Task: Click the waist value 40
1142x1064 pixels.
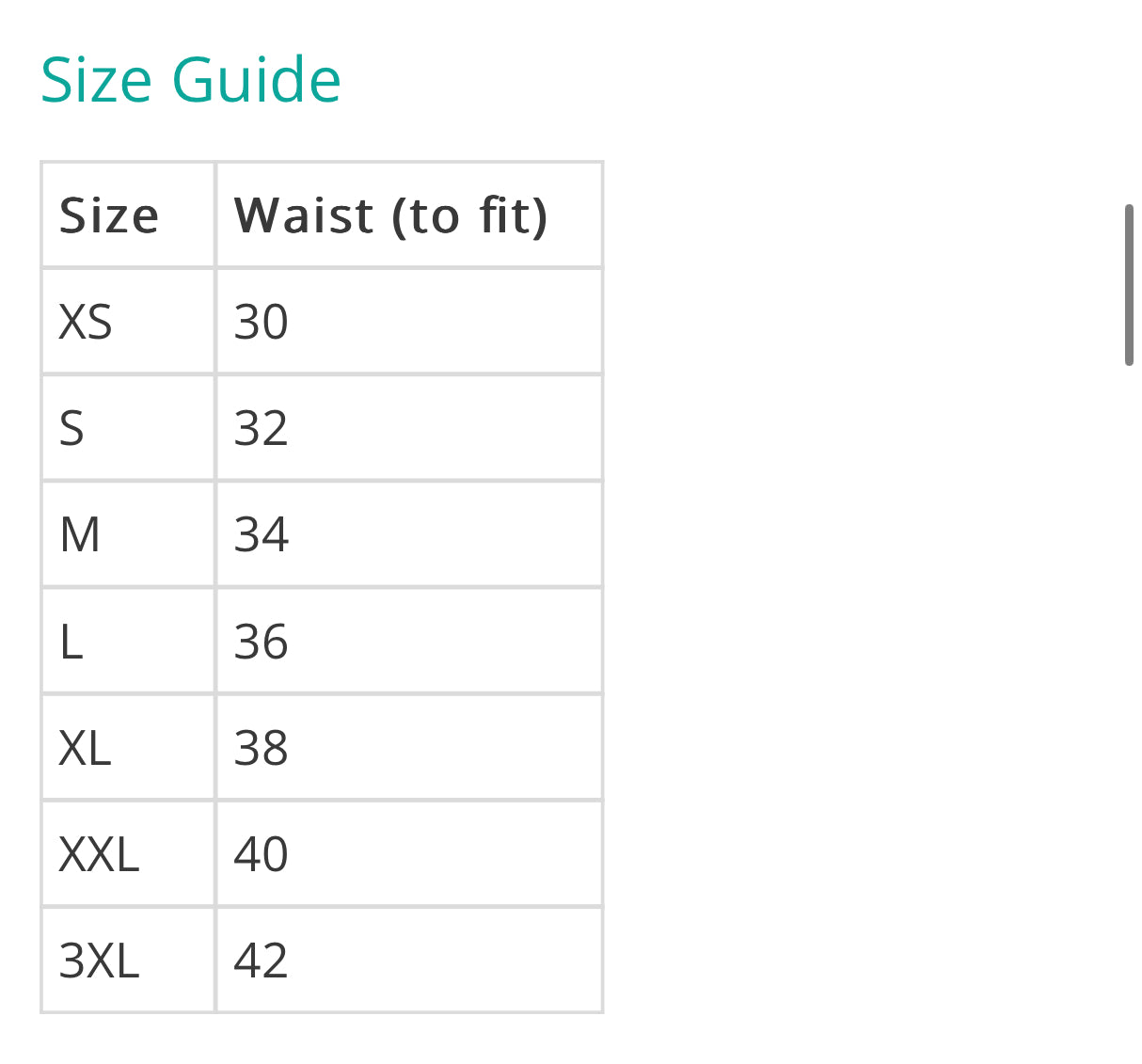Action: [261, 854]
